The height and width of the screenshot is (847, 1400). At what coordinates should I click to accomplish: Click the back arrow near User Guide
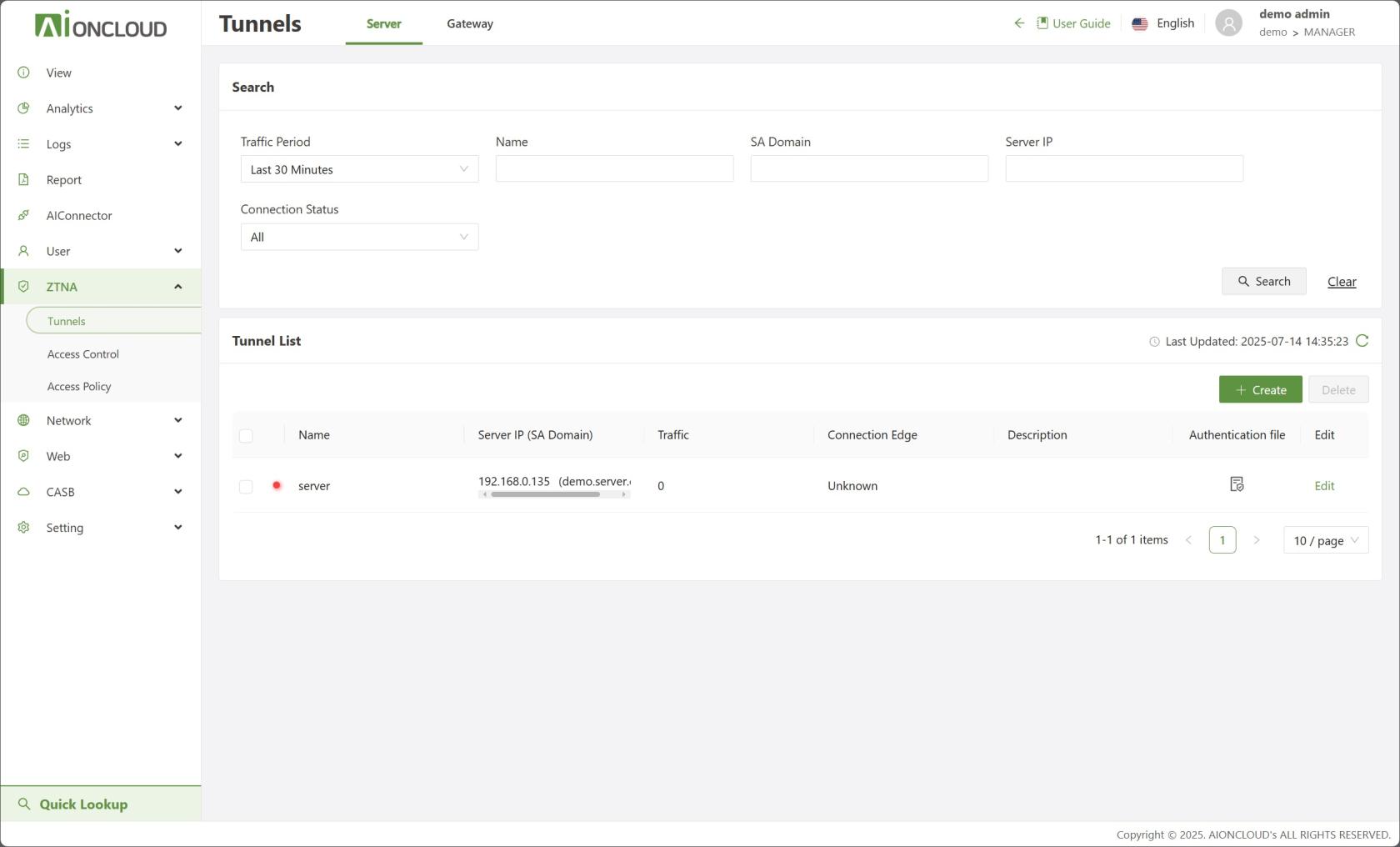click(1018, 23)
